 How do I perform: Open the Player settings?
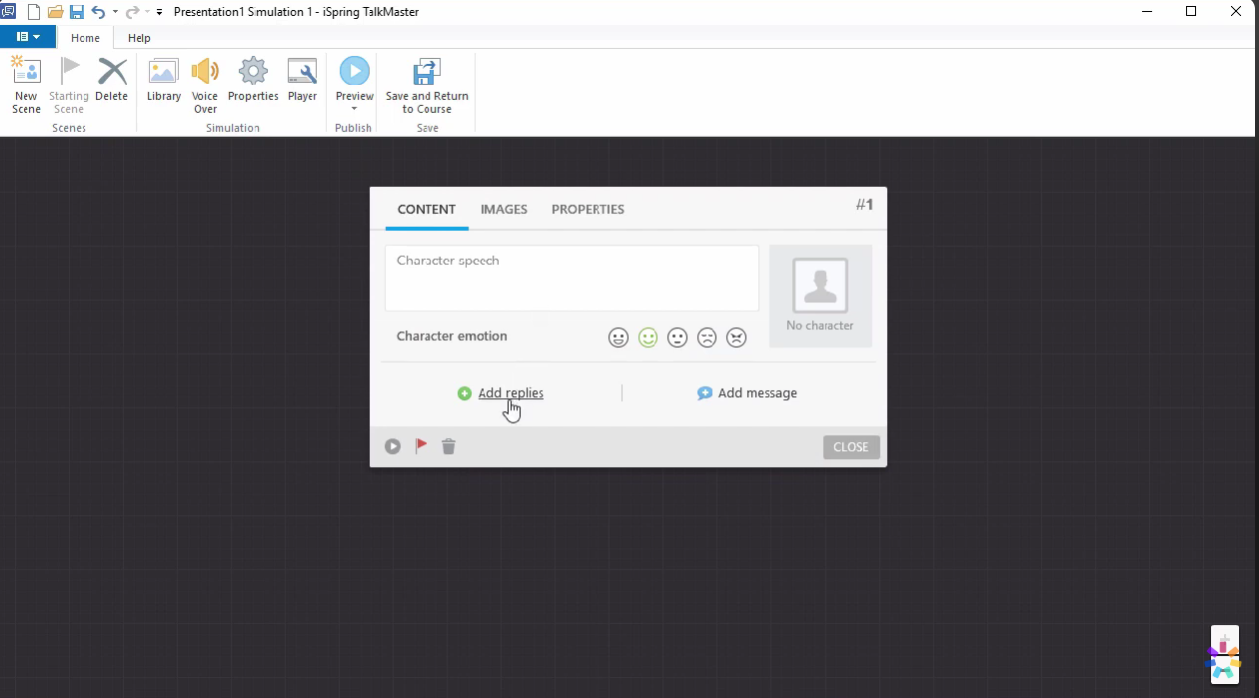[x=302, y=85]
